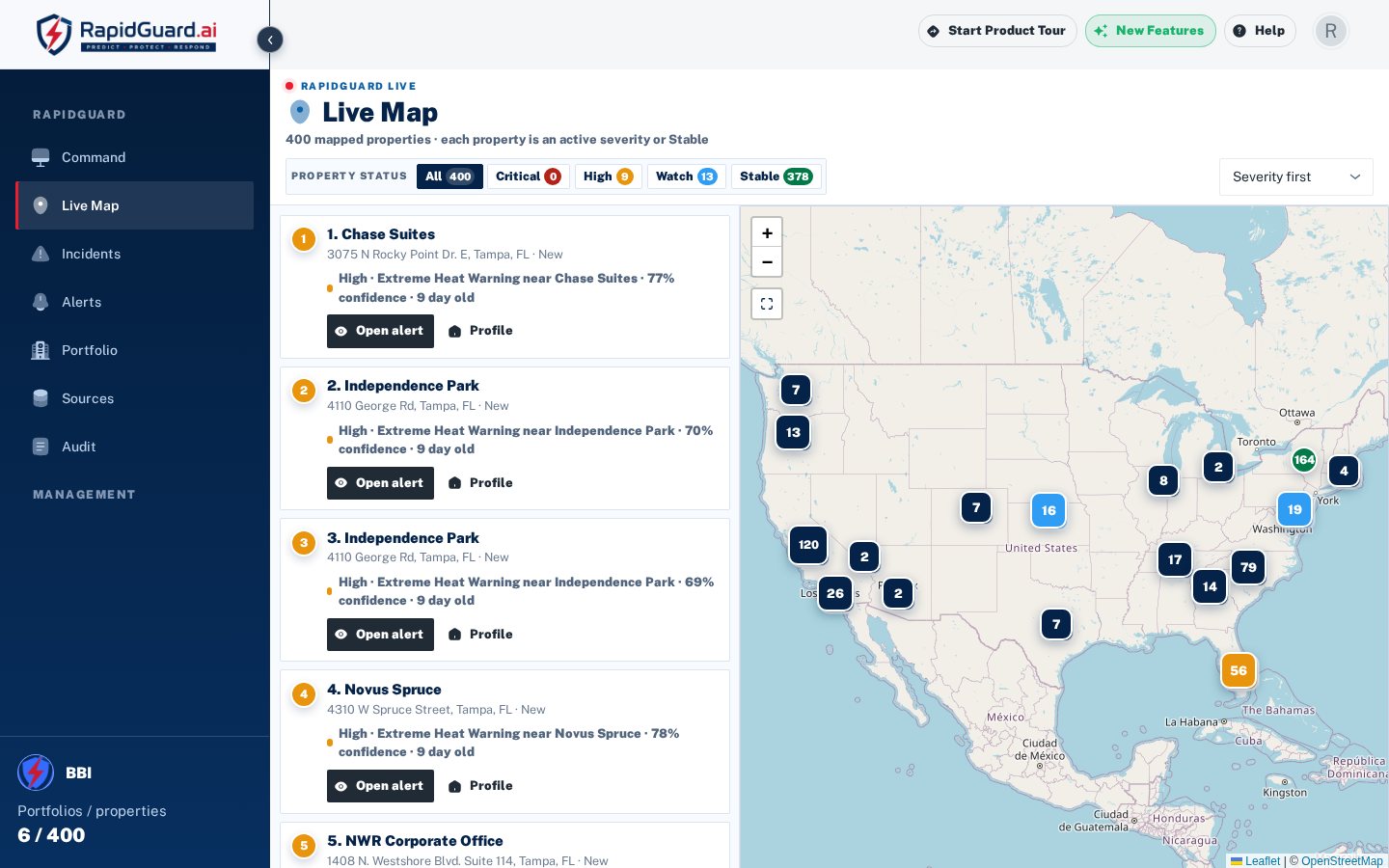Click the RapidGuard.ai logo
The width and height of the screenshot is (1389, 868).
[125, 34]
